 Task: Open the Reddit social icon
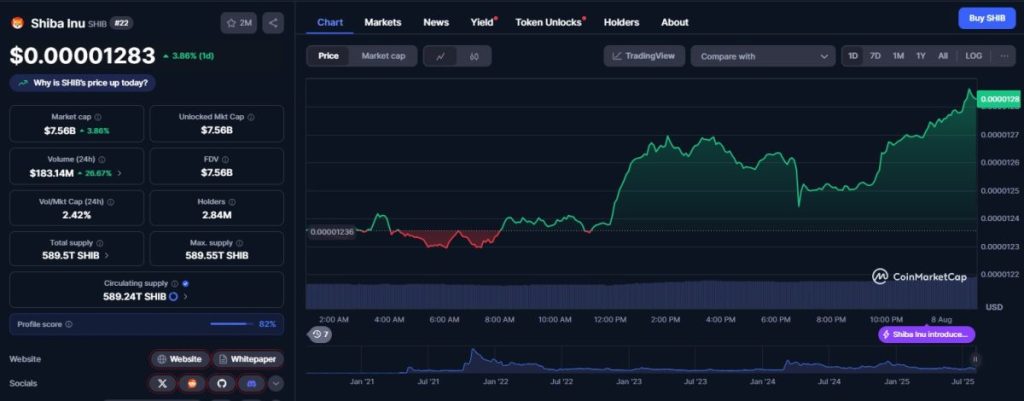click(x=192, y=383)
